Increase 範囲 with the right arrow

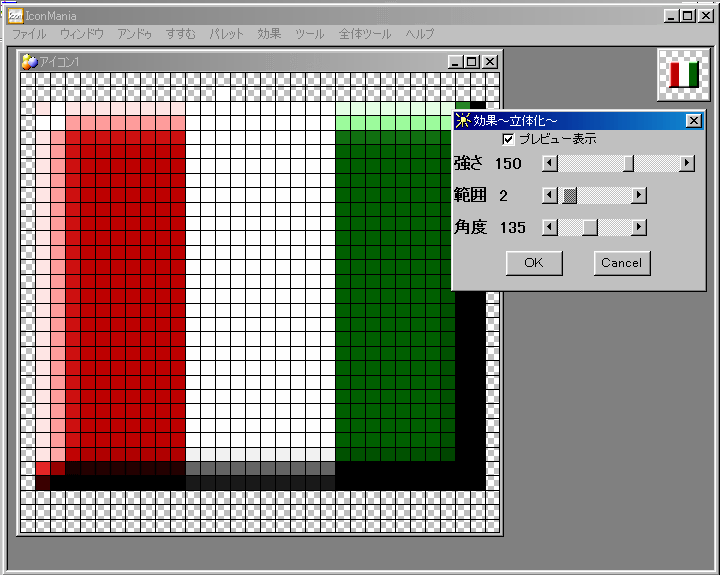tap(639, 196)
